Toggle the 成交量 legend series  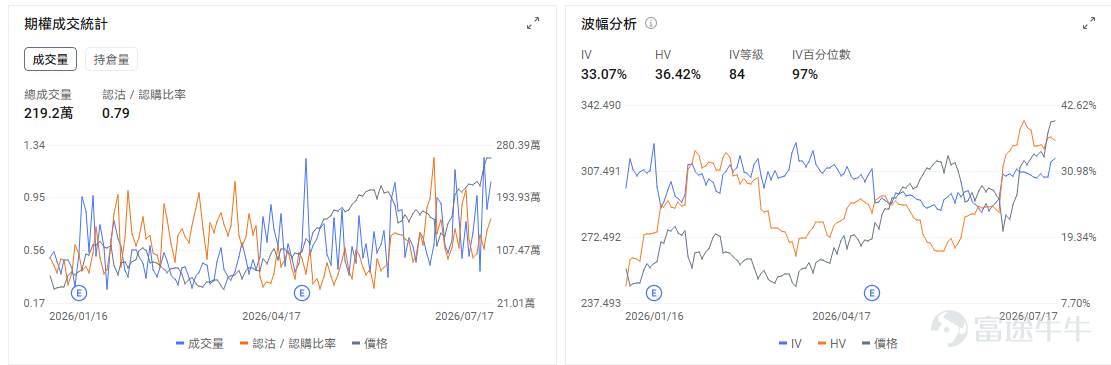pyautogui.click(x=200, y=344)
